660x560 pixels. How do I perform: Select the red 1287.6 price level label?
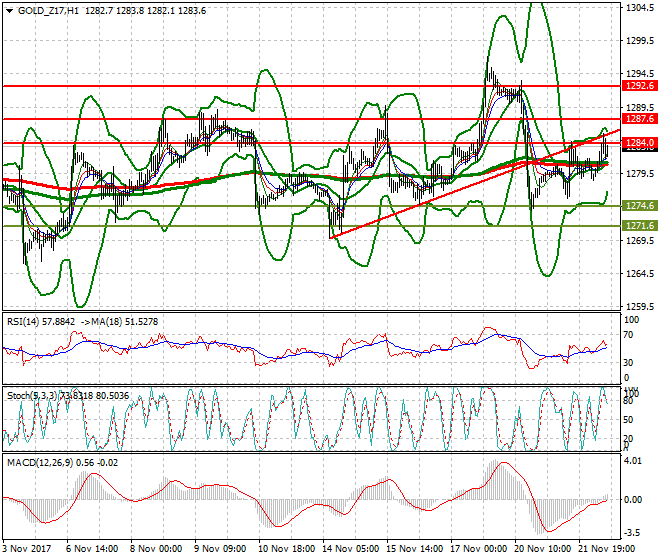click(639, 119)
